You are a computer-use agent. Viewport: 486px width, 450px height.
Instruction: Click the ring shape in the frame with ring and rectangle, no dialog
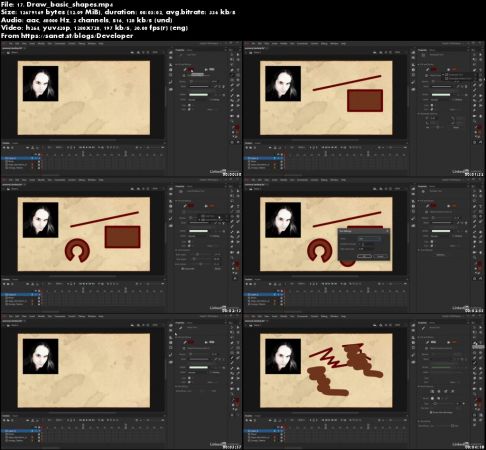(77, 250)
